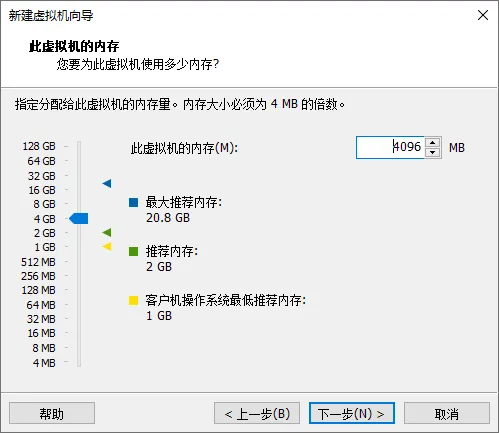
Task: Click the 8 MB slider label
Action: [x=44, y=348]
